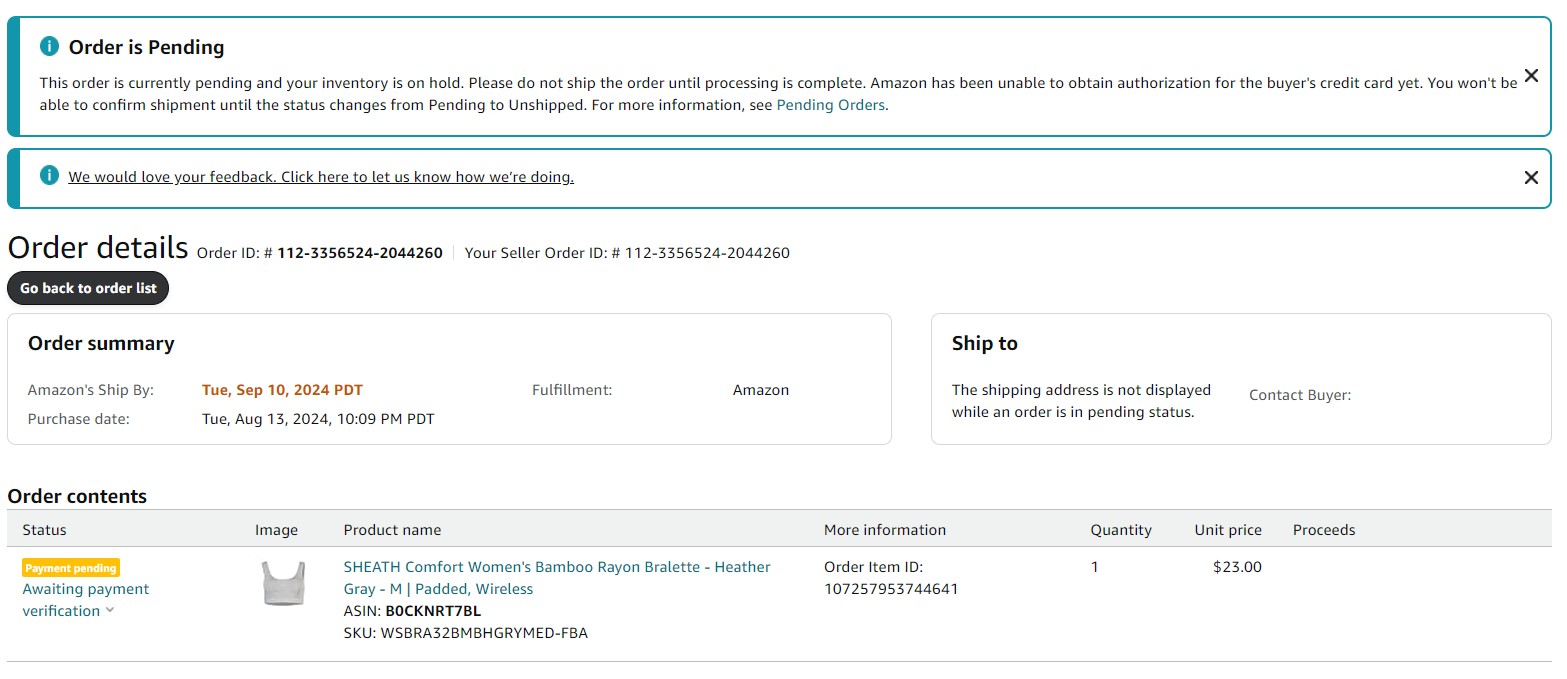Click the Order Item ID number
This screenshot has width=1567, height=679.
pos(890,589)
